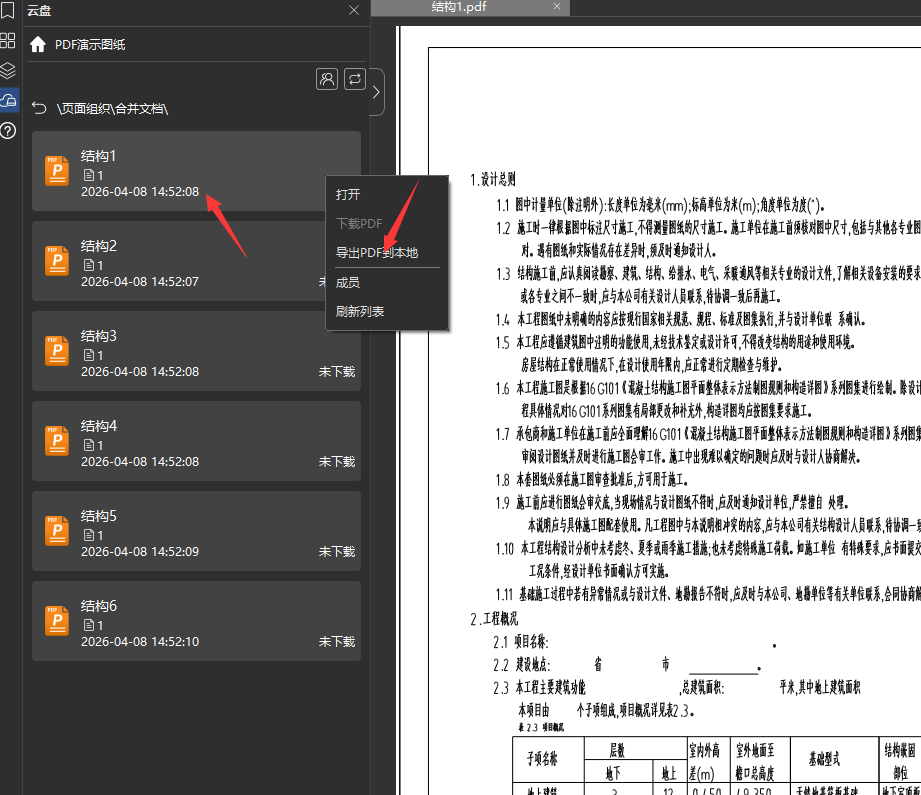
Task: Choose 成员 in the context menu
Action: pyautogui.click(x=348, y=283)
